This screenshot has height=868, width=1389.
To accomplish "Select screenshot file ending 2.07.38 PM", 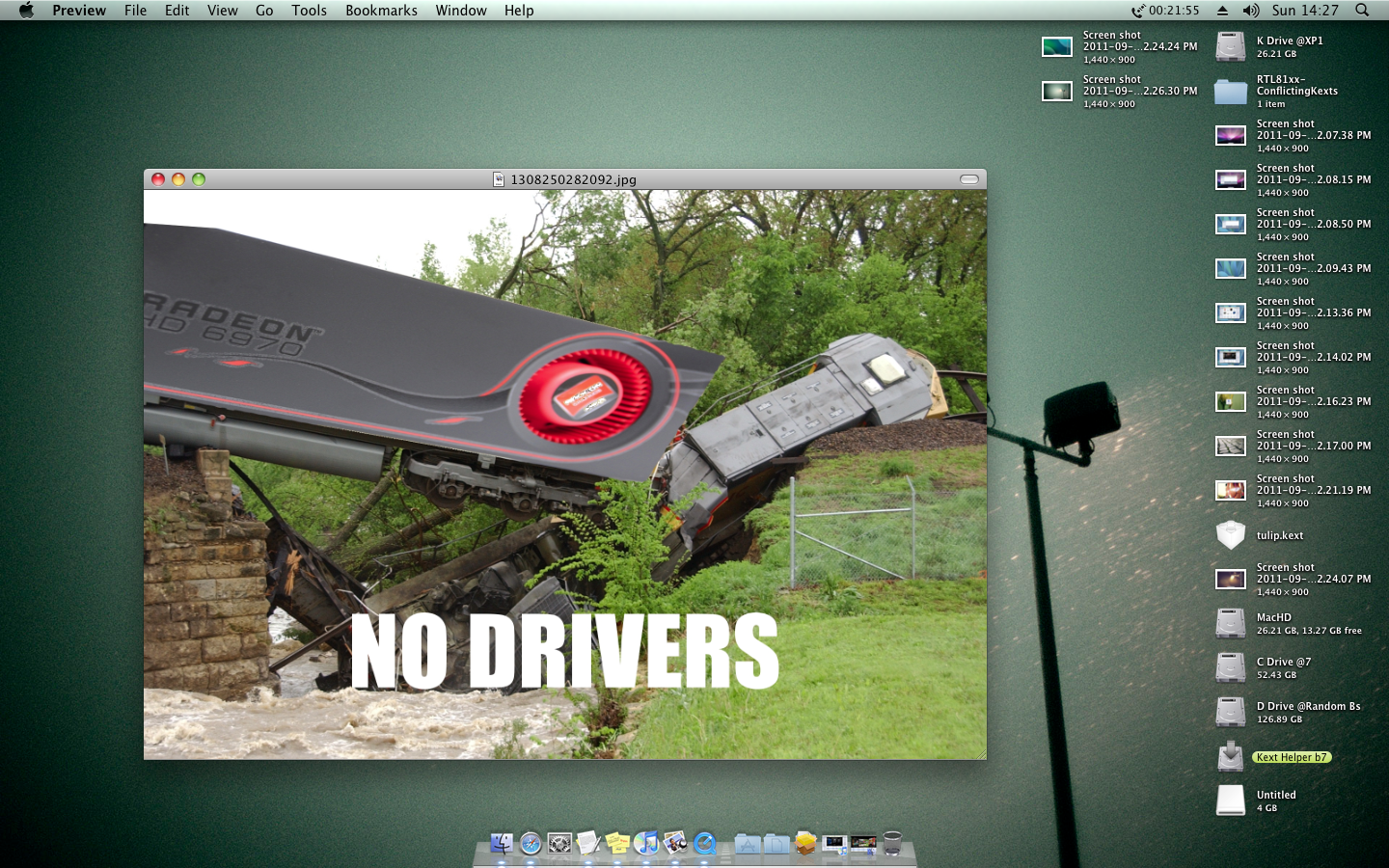I will (x=1231, y=136).
